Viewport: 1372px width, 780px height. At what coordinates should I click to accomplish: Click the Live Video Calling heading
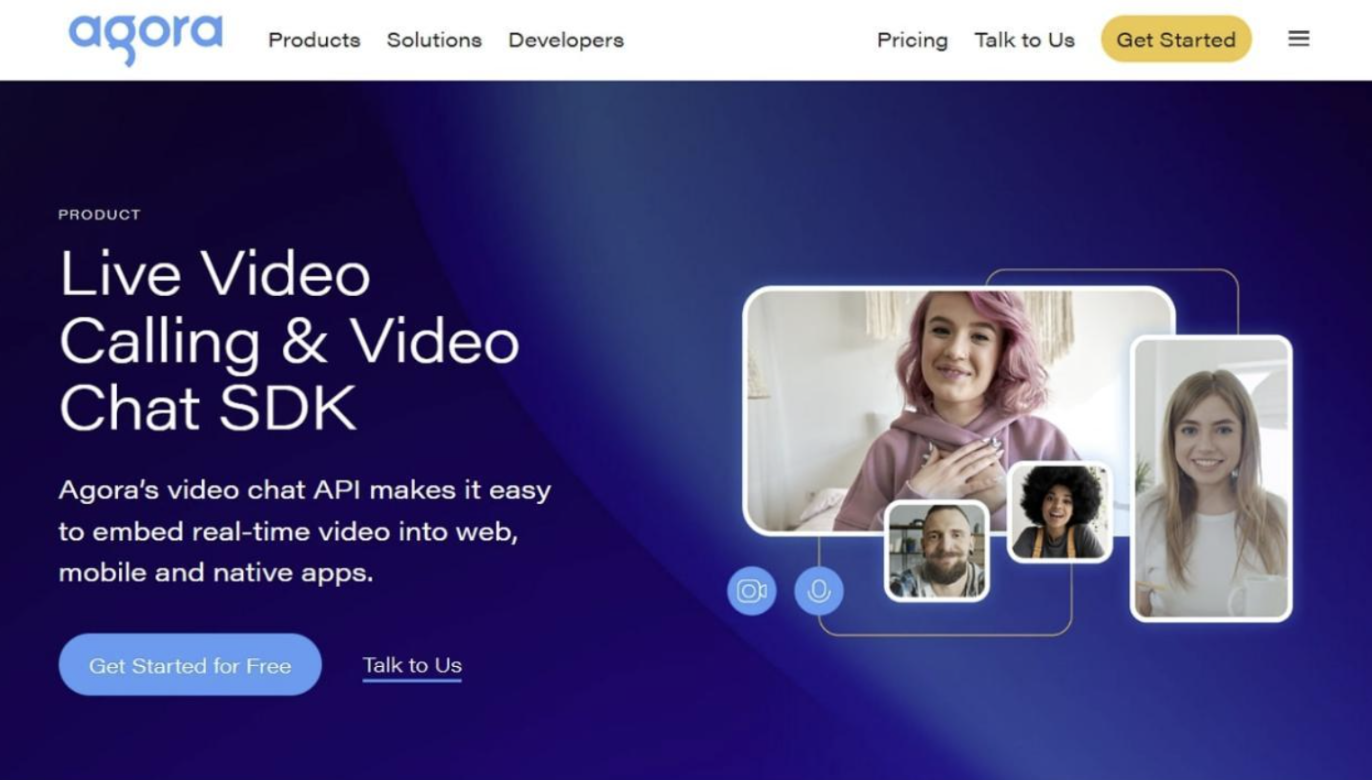[x=290, y=341]
